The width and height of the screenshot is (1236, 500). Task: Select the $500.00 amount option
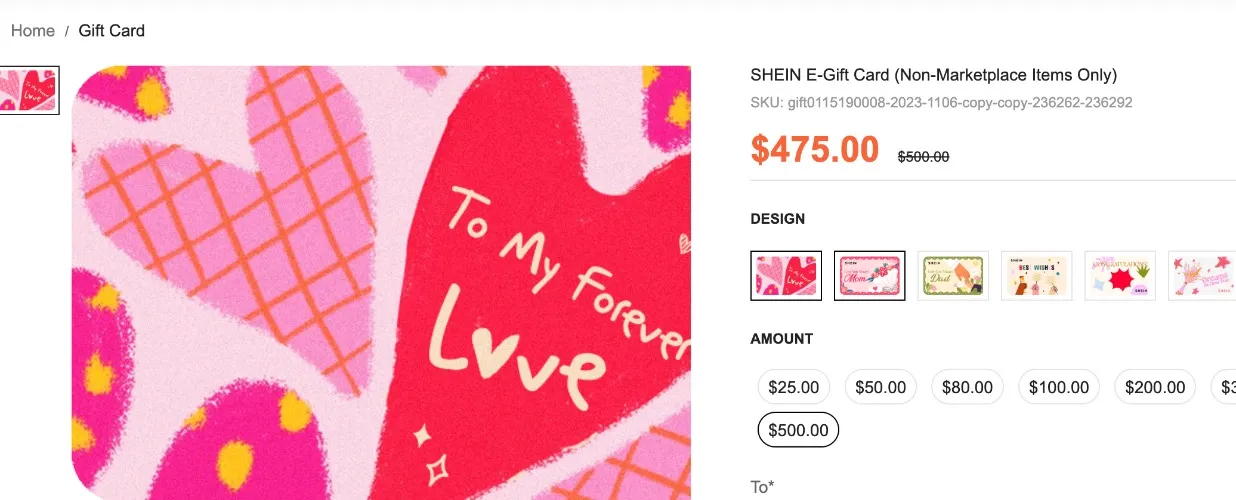click(x=798, y=430)
